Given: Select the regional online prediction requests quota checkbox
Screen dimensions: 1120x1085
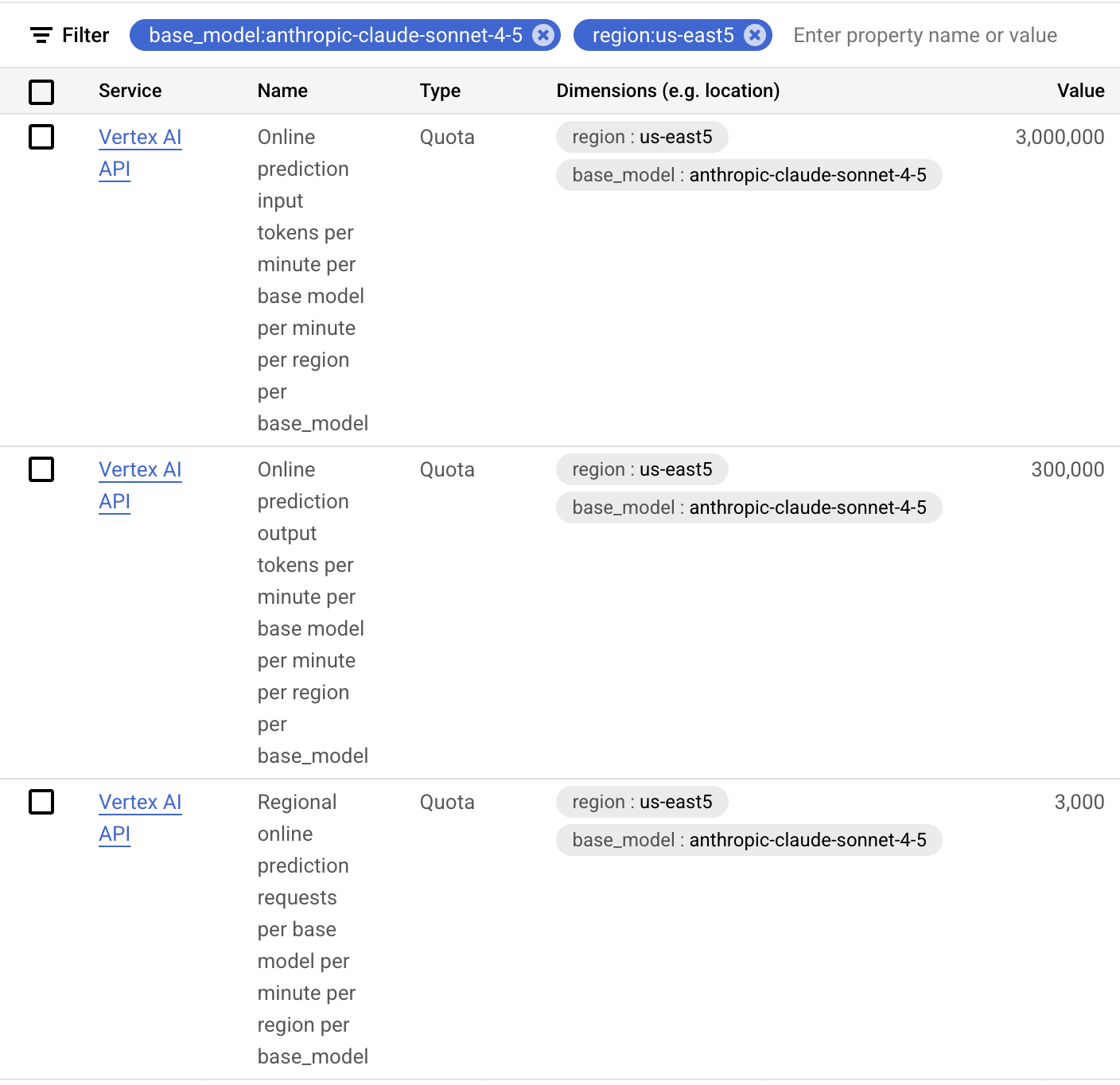Looking at the screenshot, I should tap(41, 802).
